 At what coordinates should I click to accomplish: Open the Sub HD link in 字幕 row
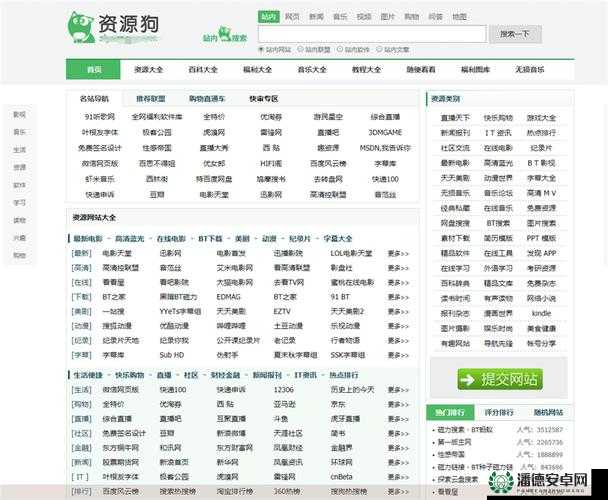[172, 355]
